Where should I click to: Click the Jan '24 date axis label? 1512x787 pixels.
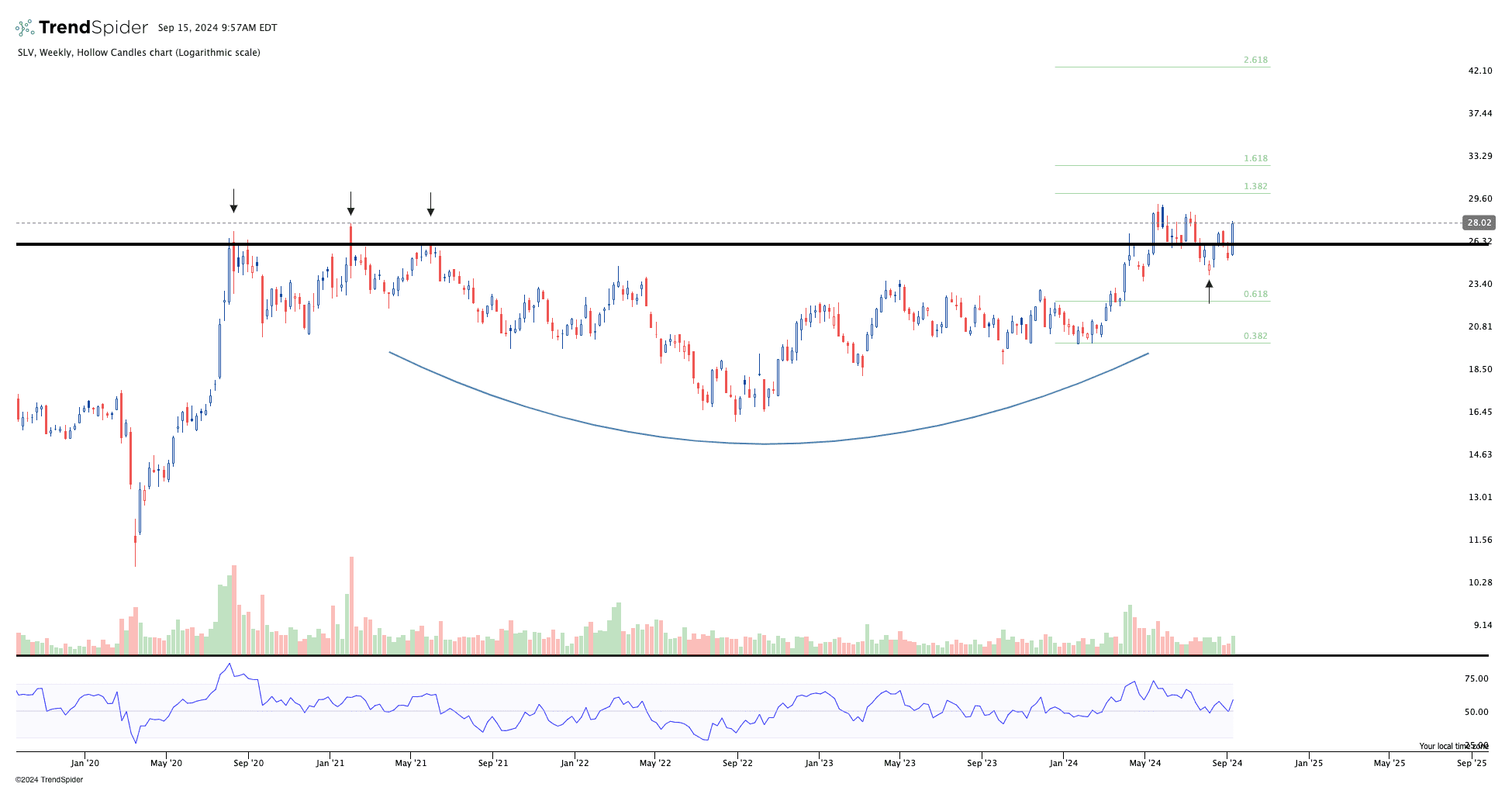[x=1063, y=763]
